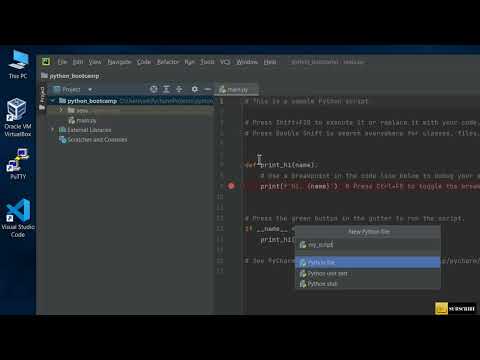The width and height of the screenshot is (480, 360).
Task: Click the New Python file popup title
Action: [369, 232]
